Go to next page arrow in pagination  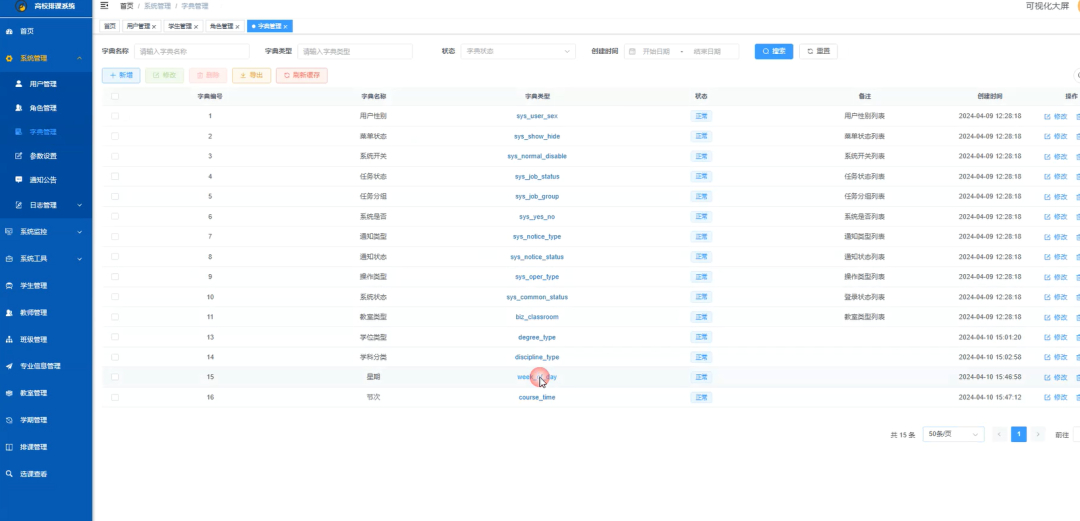point(1038,434)
